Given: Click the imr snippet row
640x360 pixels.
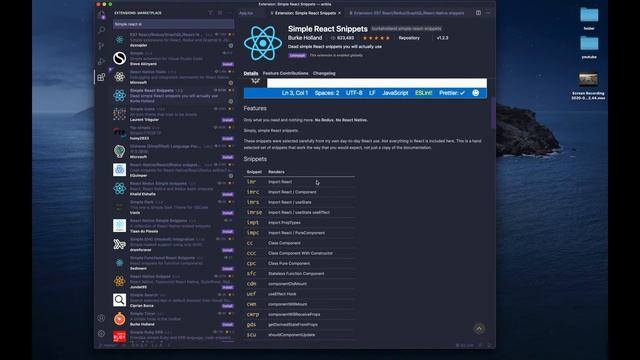Looking at the screenshot, I should click(x=299, y=182).
